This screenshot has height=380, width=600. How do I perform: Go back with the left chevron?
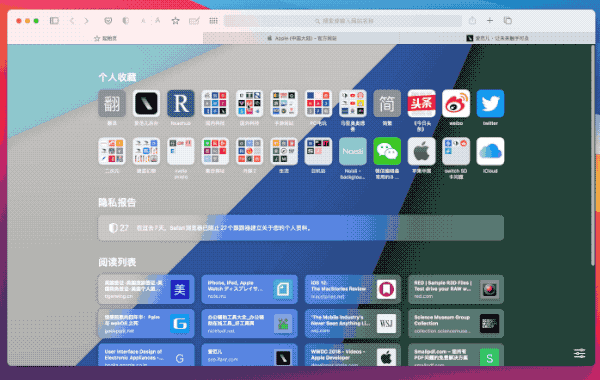pyautogui.click(x=72, y=21)
